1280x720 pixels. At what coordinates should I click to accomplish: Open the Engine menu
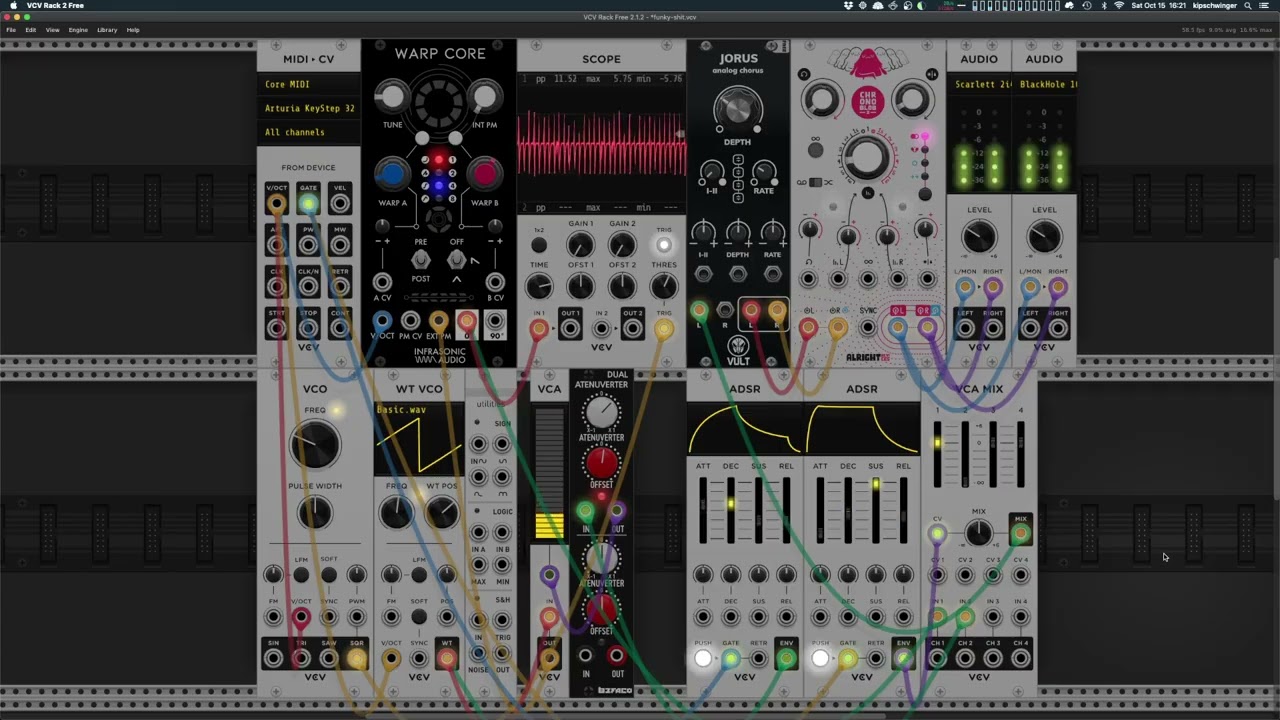pyautogui.click(x=78, y=30)
